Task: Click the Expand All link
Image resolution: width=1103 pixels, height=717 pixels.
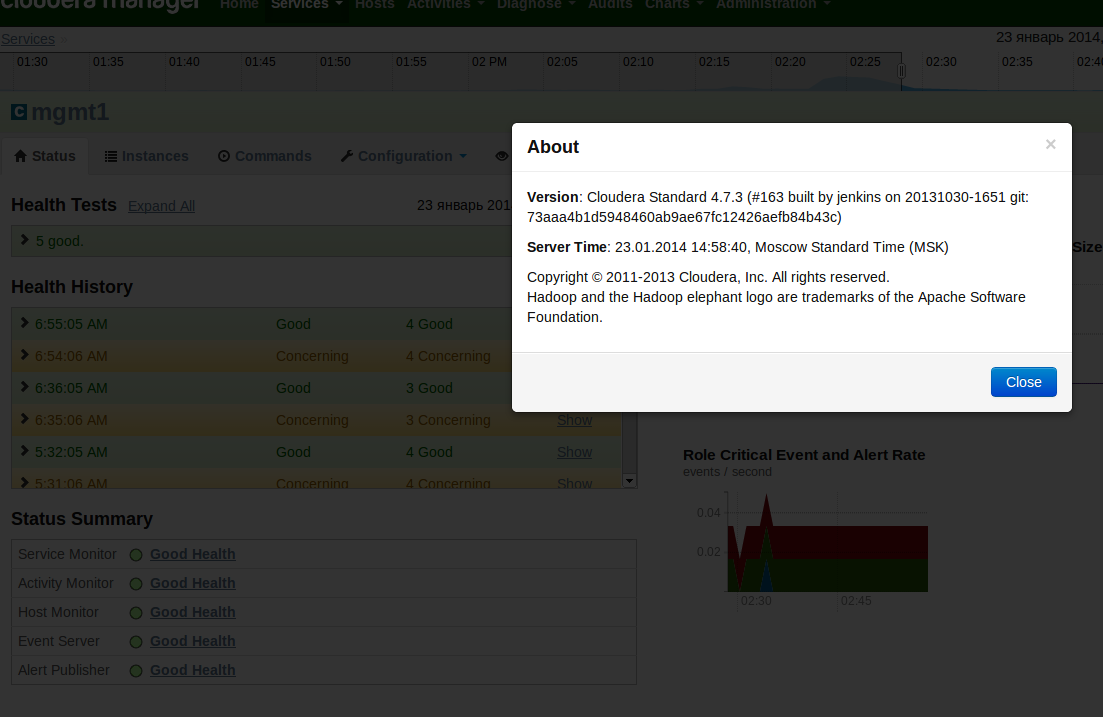Action: click(x=161, y=206)
